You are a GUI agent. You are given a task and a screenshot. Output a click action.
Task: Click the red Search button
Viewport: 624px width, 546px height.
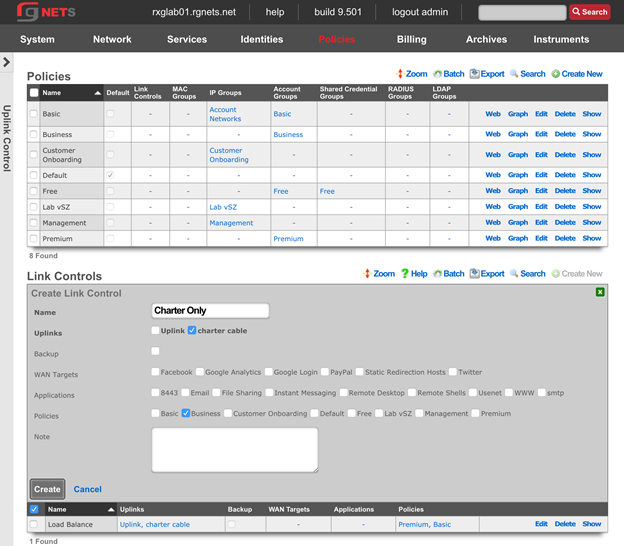coord(590,12)
